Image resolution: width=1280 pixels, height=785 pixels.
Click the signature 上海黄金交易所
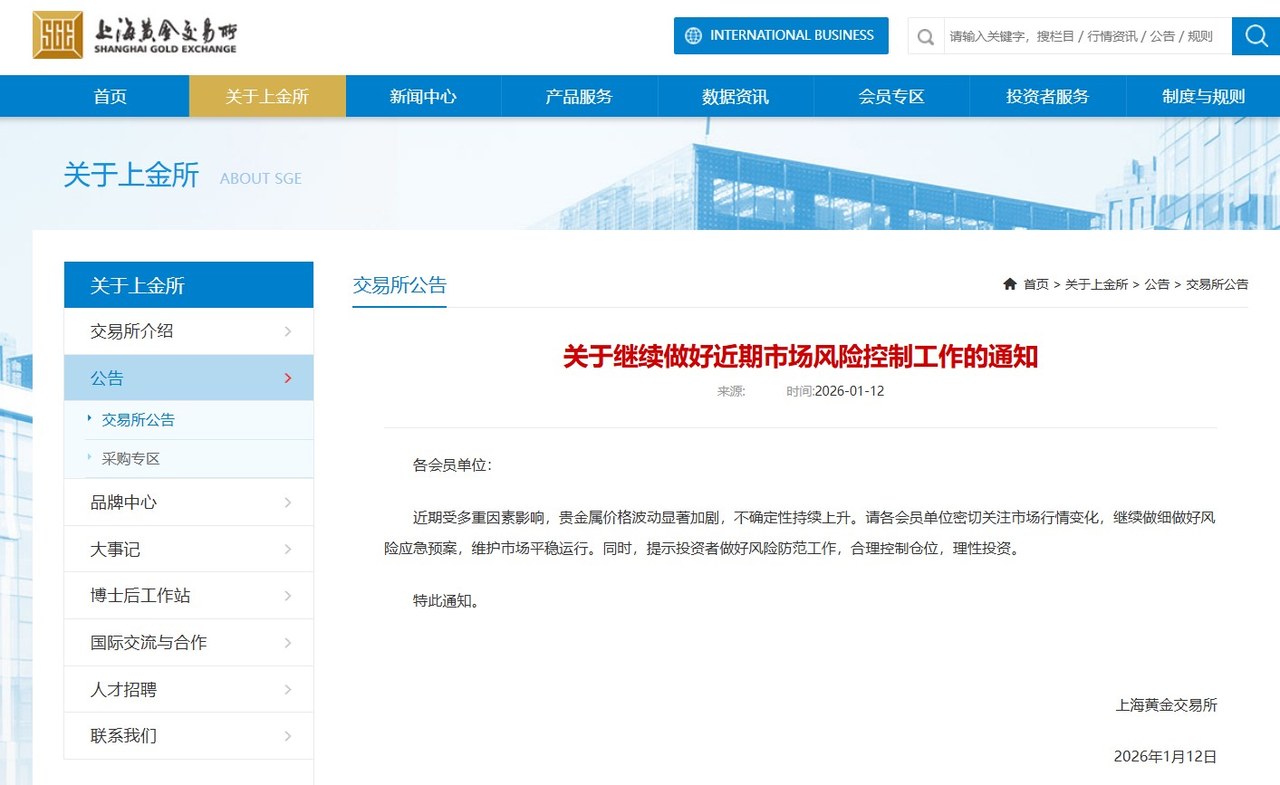[x=1166, y=705]
